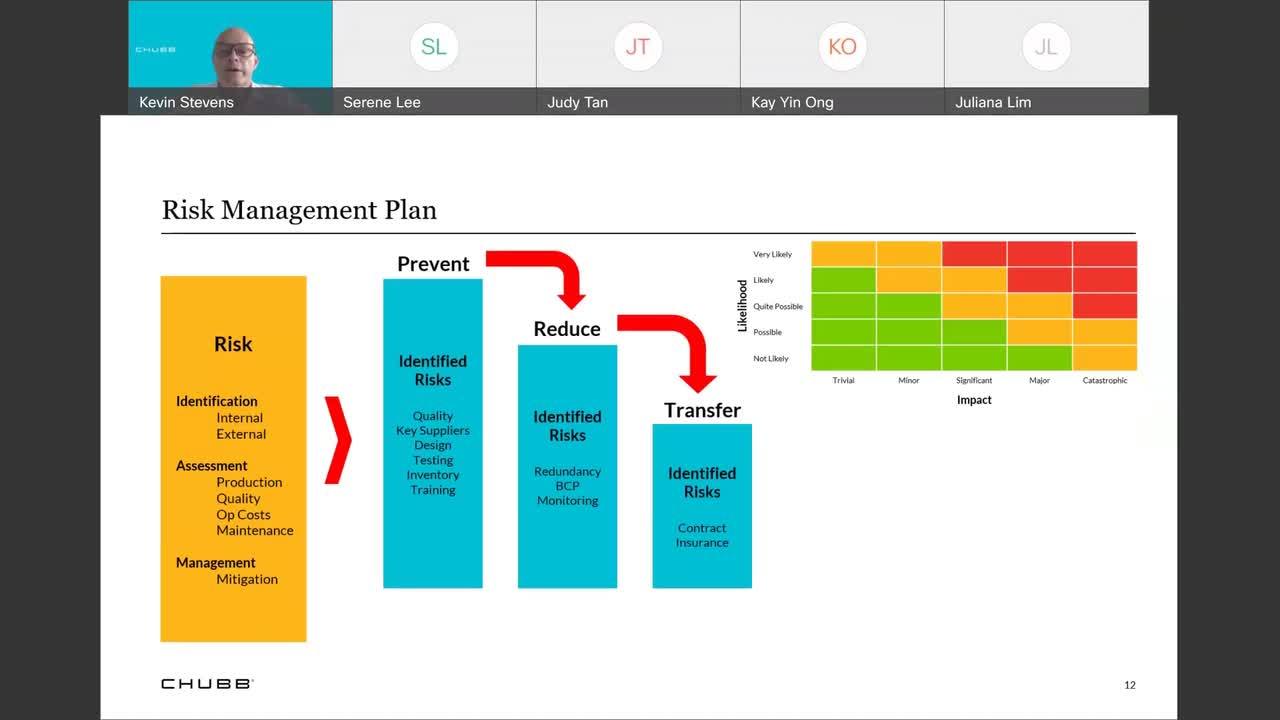Click the green Not Likely, Trivial matrix cell

tap(843, 358)
